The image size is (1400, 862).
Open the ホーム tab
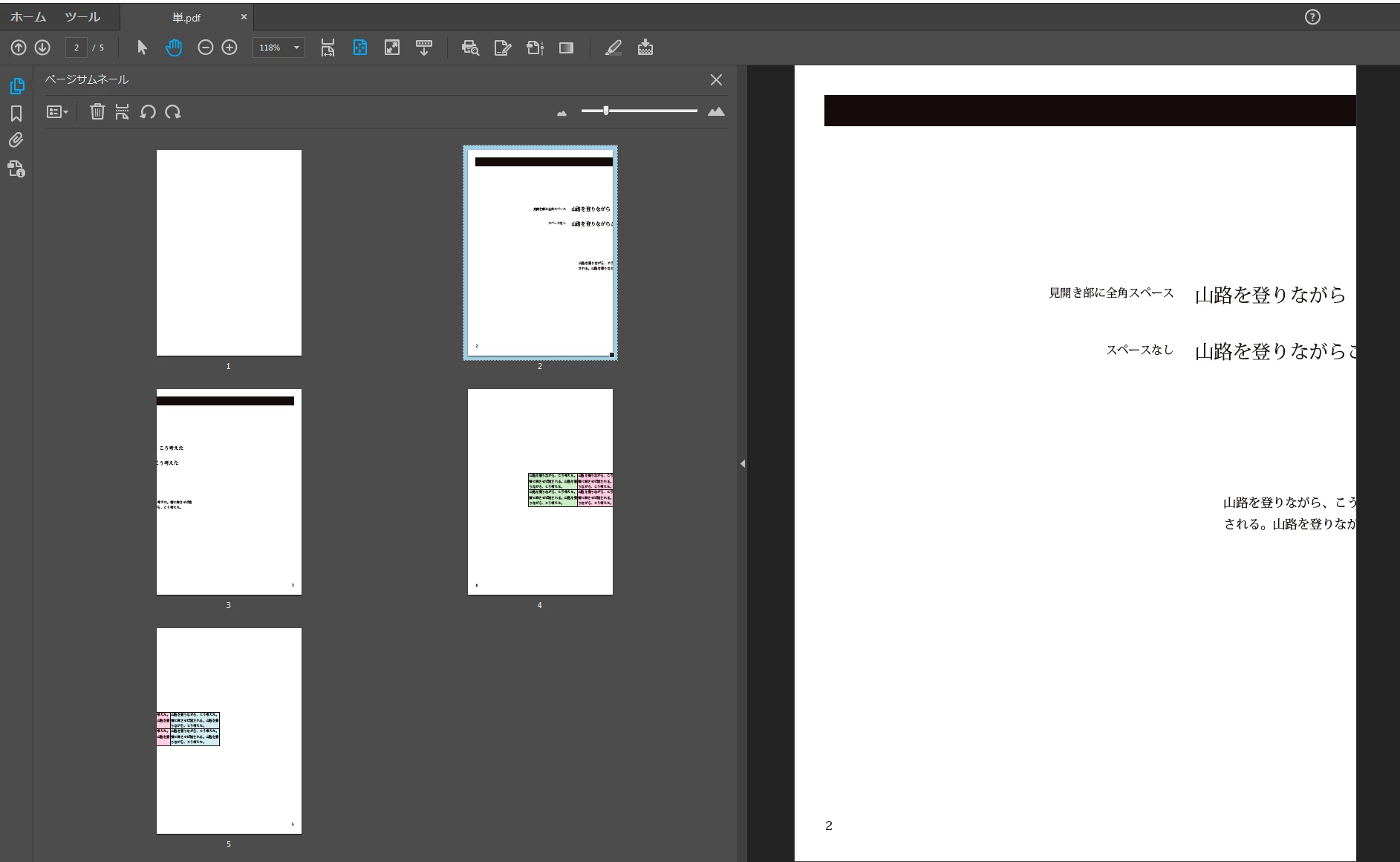pyautogui.click(x=28, y=17)
